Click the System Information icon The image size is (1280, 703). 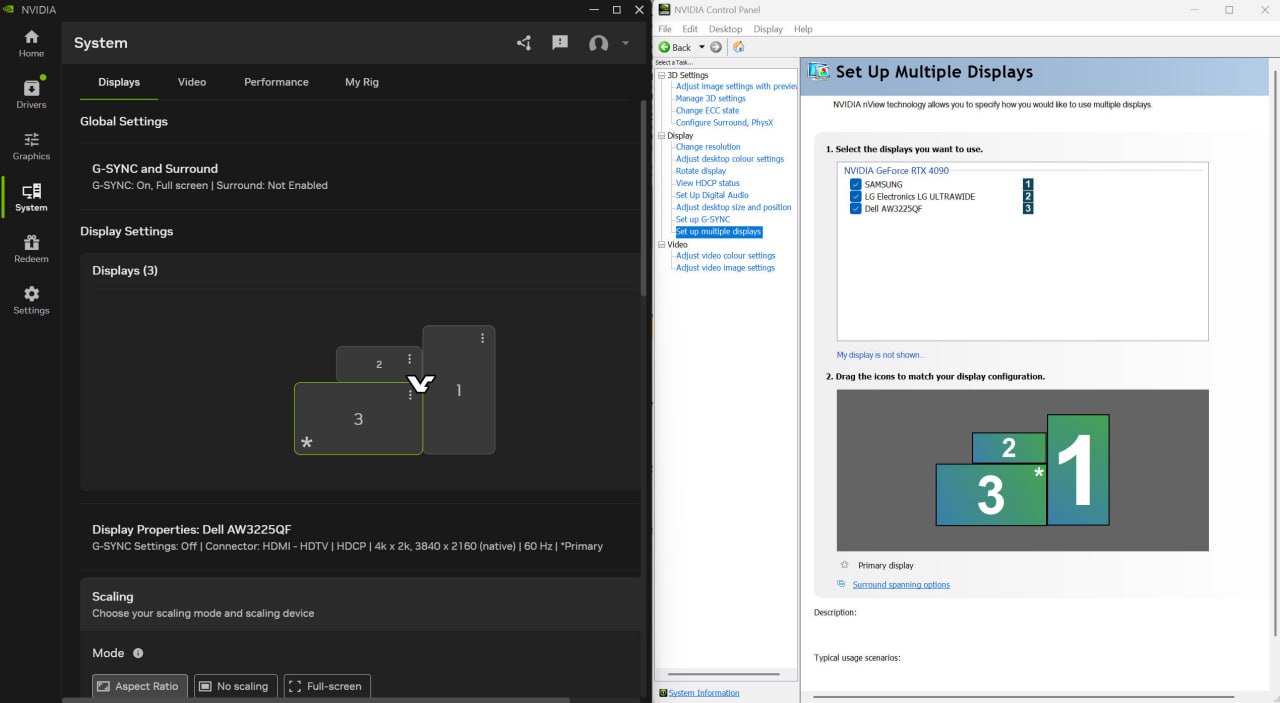[663, 693]
